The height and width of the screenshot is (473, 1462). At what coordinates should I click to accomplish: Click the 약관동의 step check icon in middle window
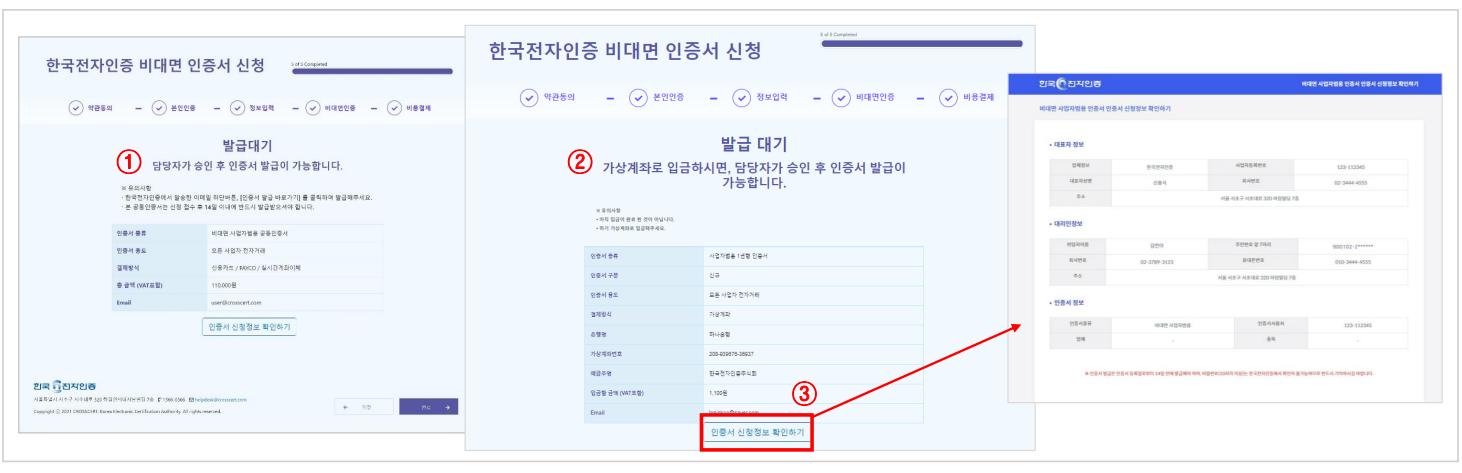pyautogui.click(x=529, y=98)
